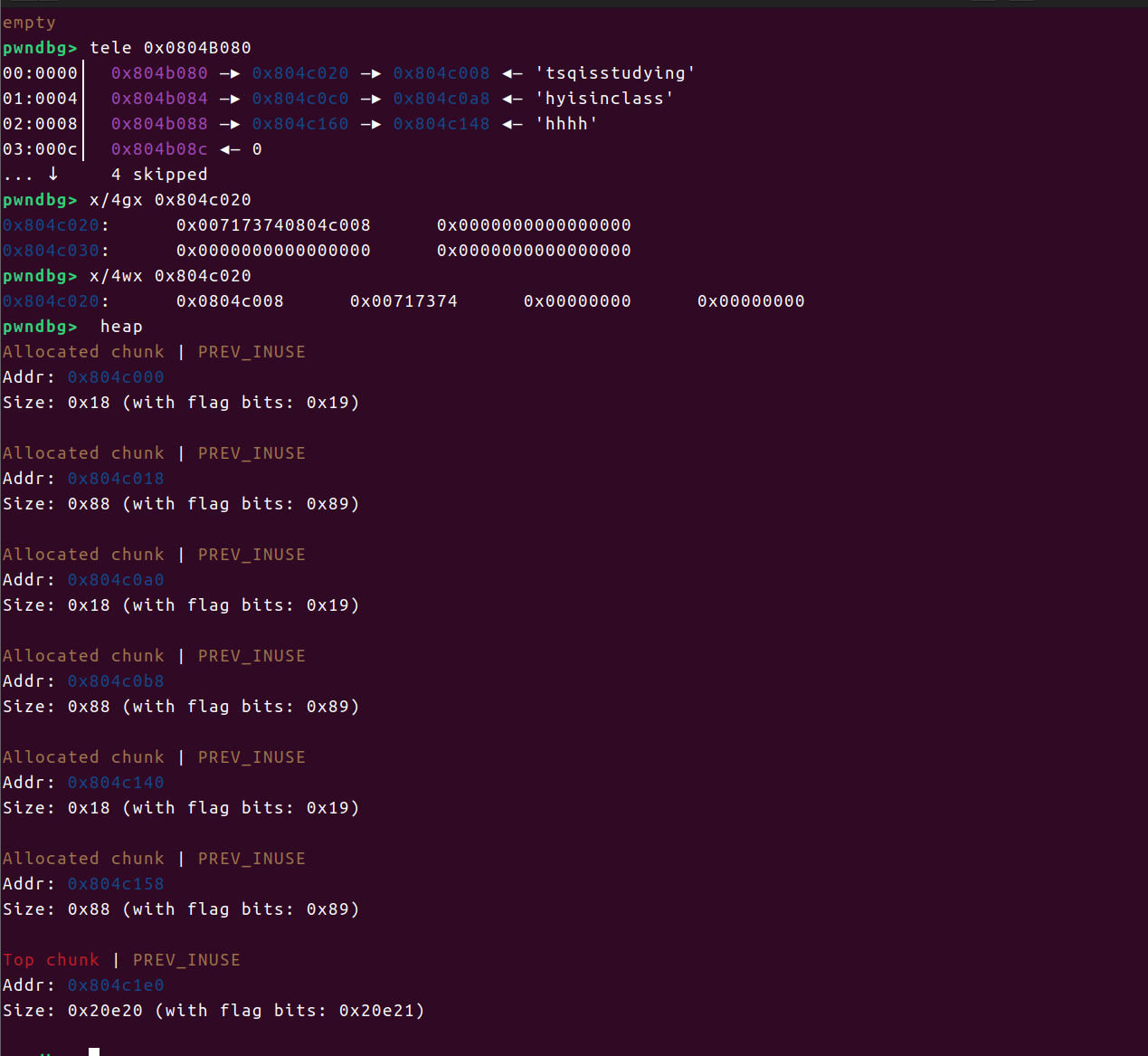This screenshot has height=1056, width=1148.
Task: Select word value 0x0804c008
Action: (x=230, y=301)
